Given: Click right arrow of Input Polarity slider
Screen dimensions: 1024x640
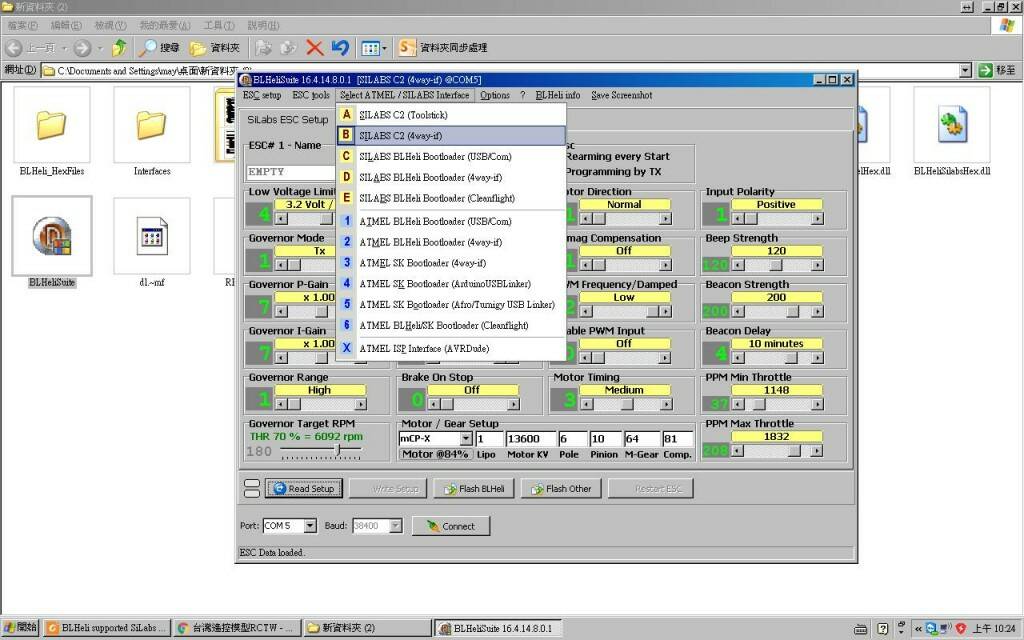Looking at the screenshot, I should click(x=817, y=219).
